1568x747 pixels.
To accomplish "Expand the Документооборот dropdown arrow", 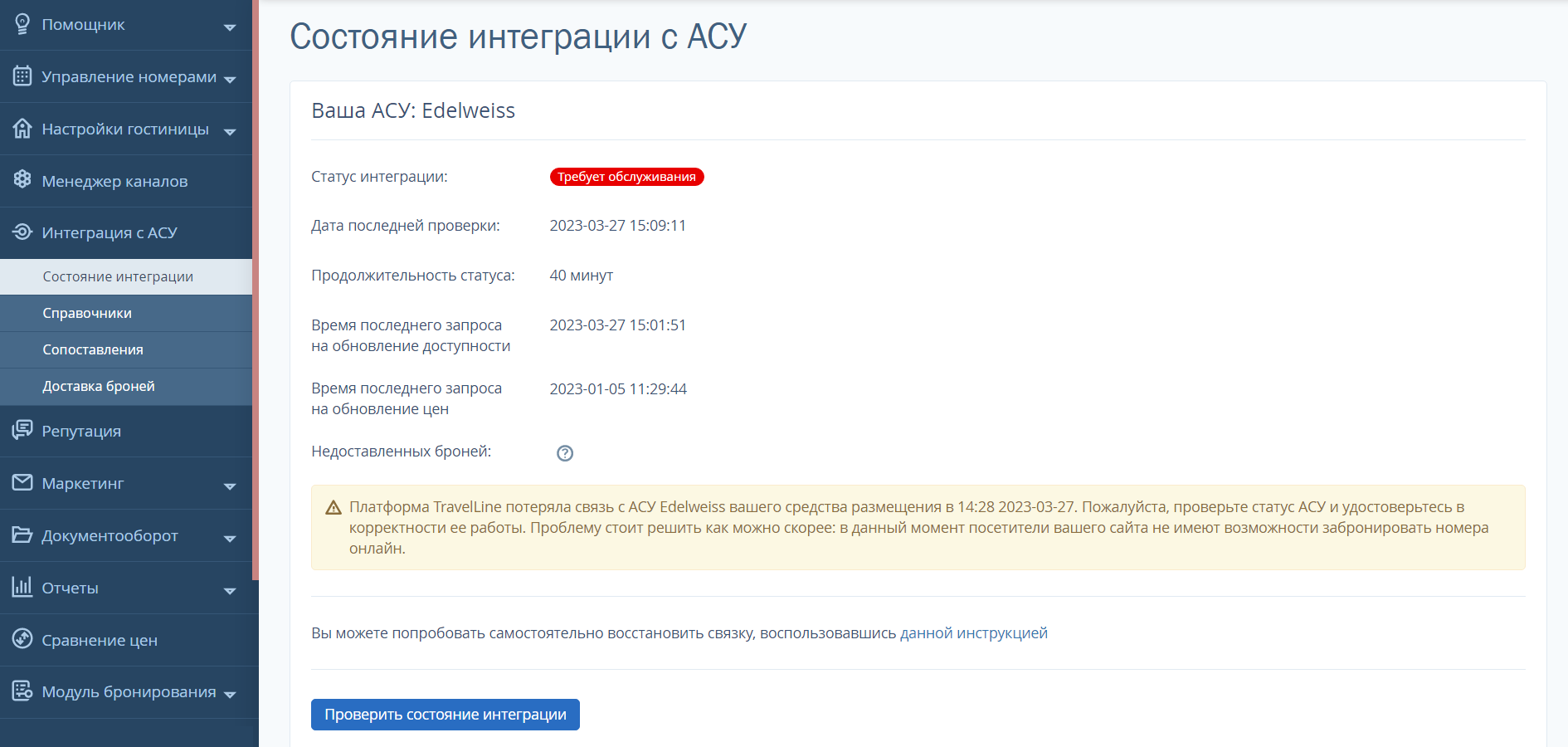I will pos(230,539).
